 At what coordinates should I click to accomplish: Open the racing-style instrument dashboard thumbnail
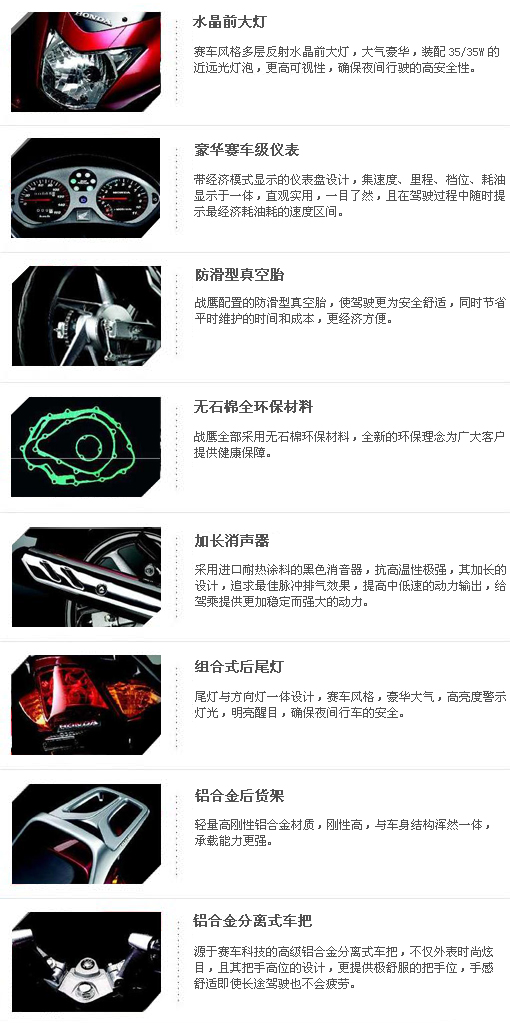86,187
